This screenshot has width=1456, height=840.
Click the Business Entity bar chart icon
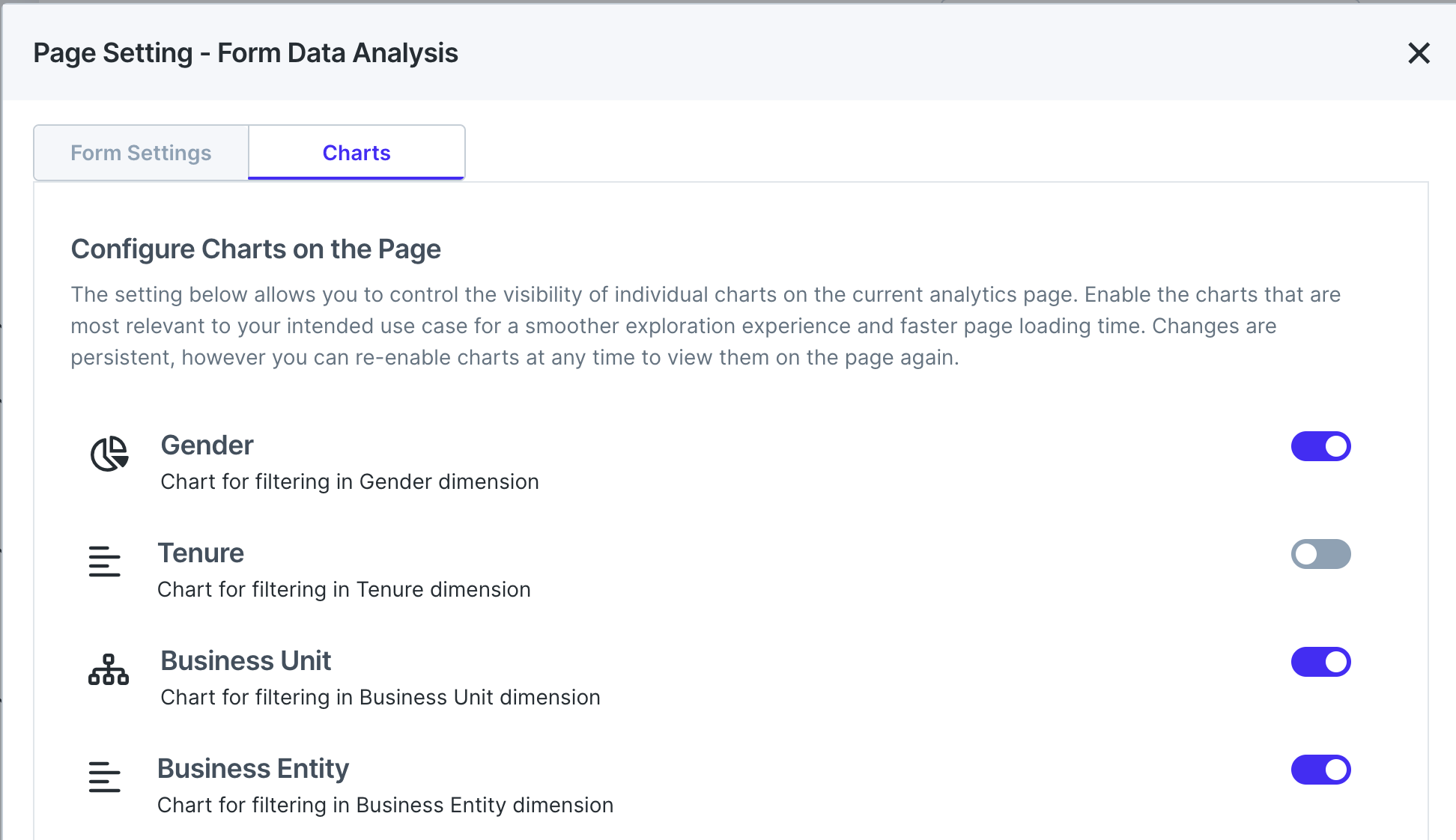105,777
